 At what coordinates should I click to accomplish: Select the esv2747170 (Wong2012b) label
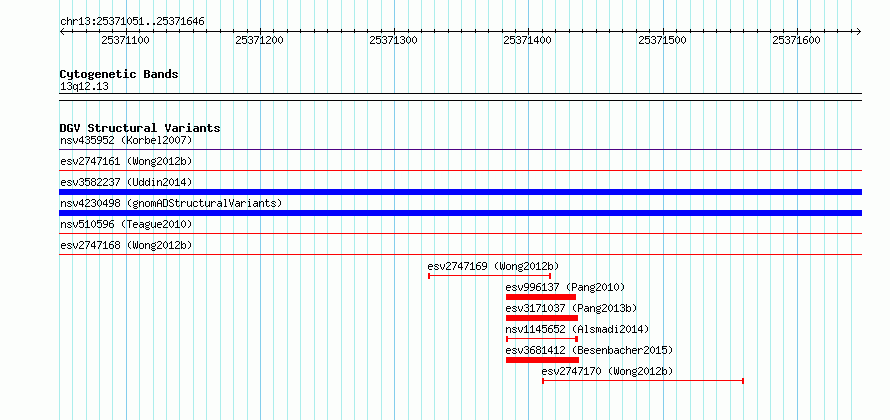607,372
